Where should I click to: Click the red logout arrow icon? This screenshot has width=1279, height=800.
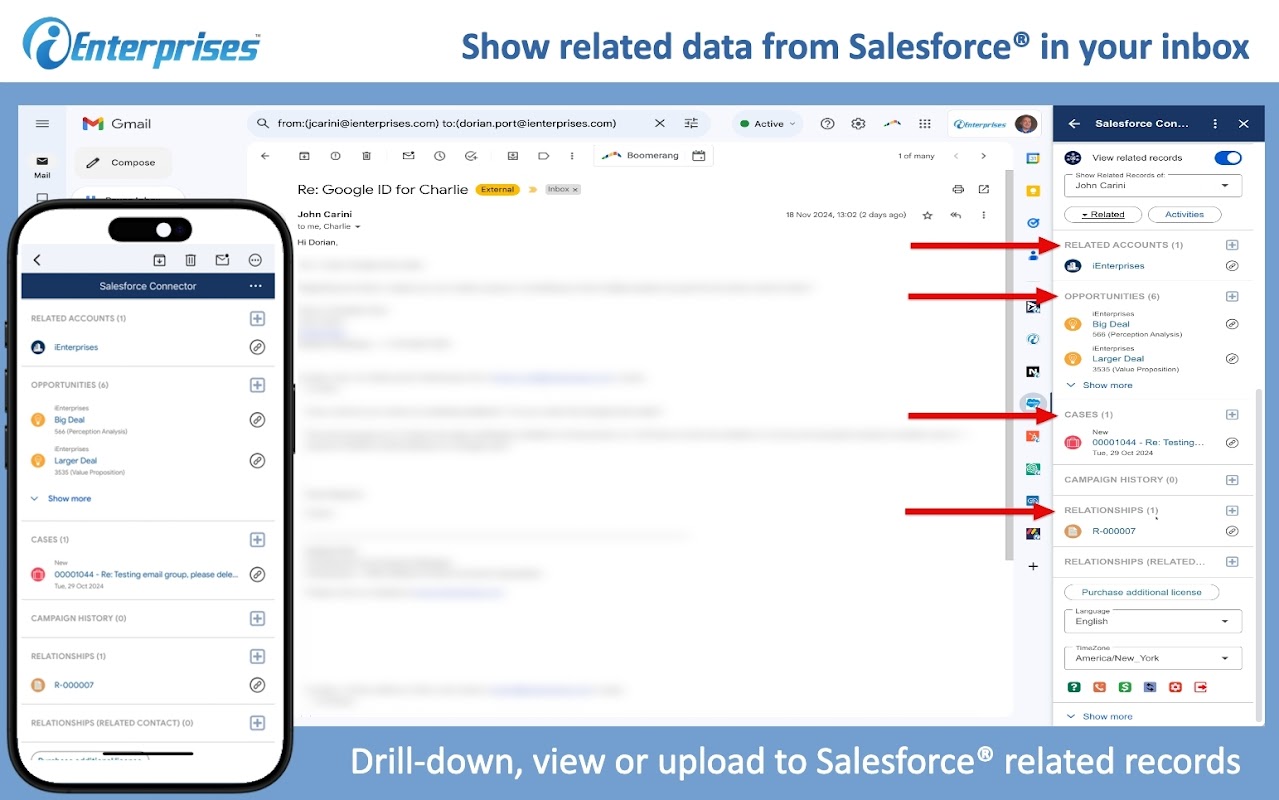click(x=1200, y=687)
